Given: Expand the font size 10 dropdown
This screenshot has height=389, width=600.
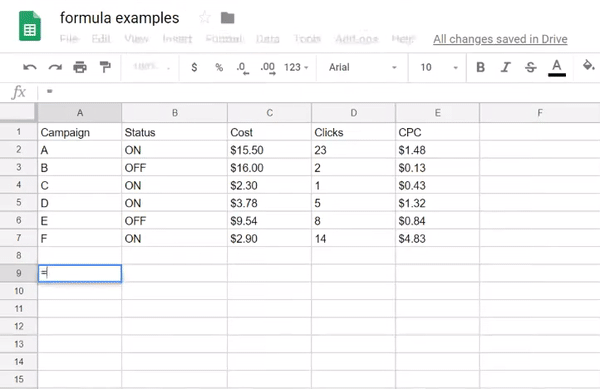Looking at the screenshot, I should [x=439, y=67].
